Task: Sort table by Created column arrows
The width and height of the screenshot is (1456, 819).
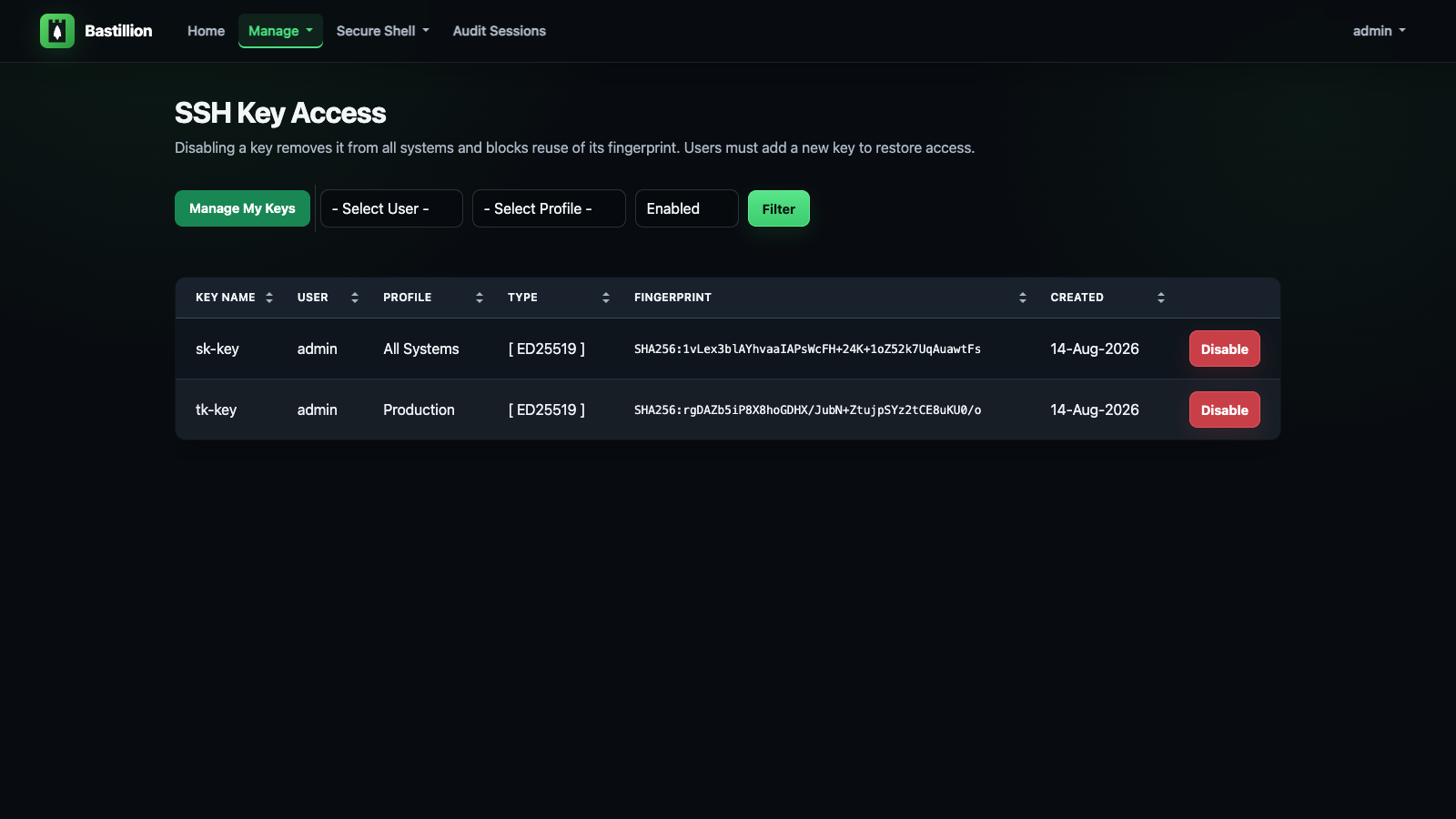Action: 1161,298
